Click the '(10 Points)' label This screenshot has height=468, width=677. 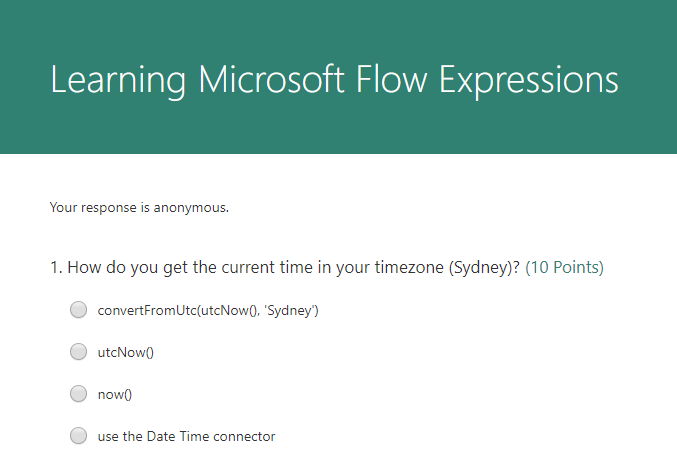pos(564,267)
